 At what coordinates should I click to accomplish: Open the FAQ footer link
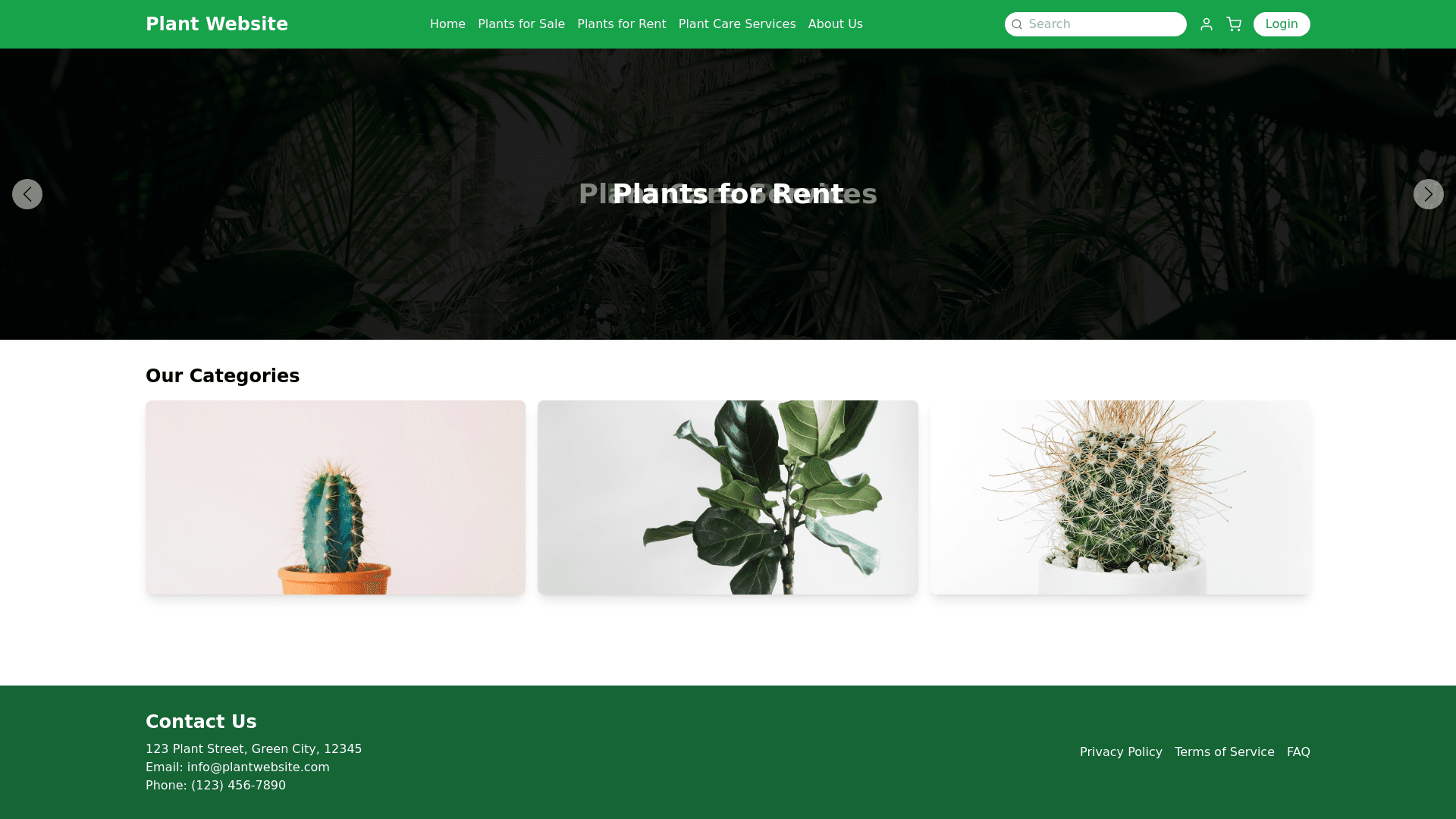point(1298,752)
